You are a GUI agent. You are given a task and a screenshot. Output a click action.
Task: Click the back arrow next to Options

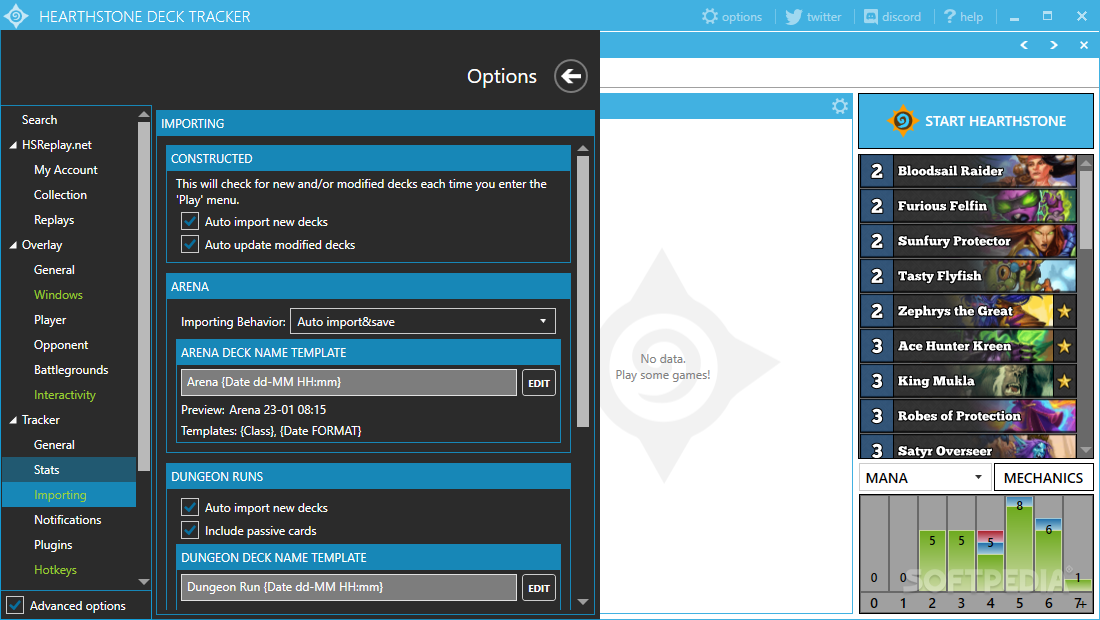(571, 76)
